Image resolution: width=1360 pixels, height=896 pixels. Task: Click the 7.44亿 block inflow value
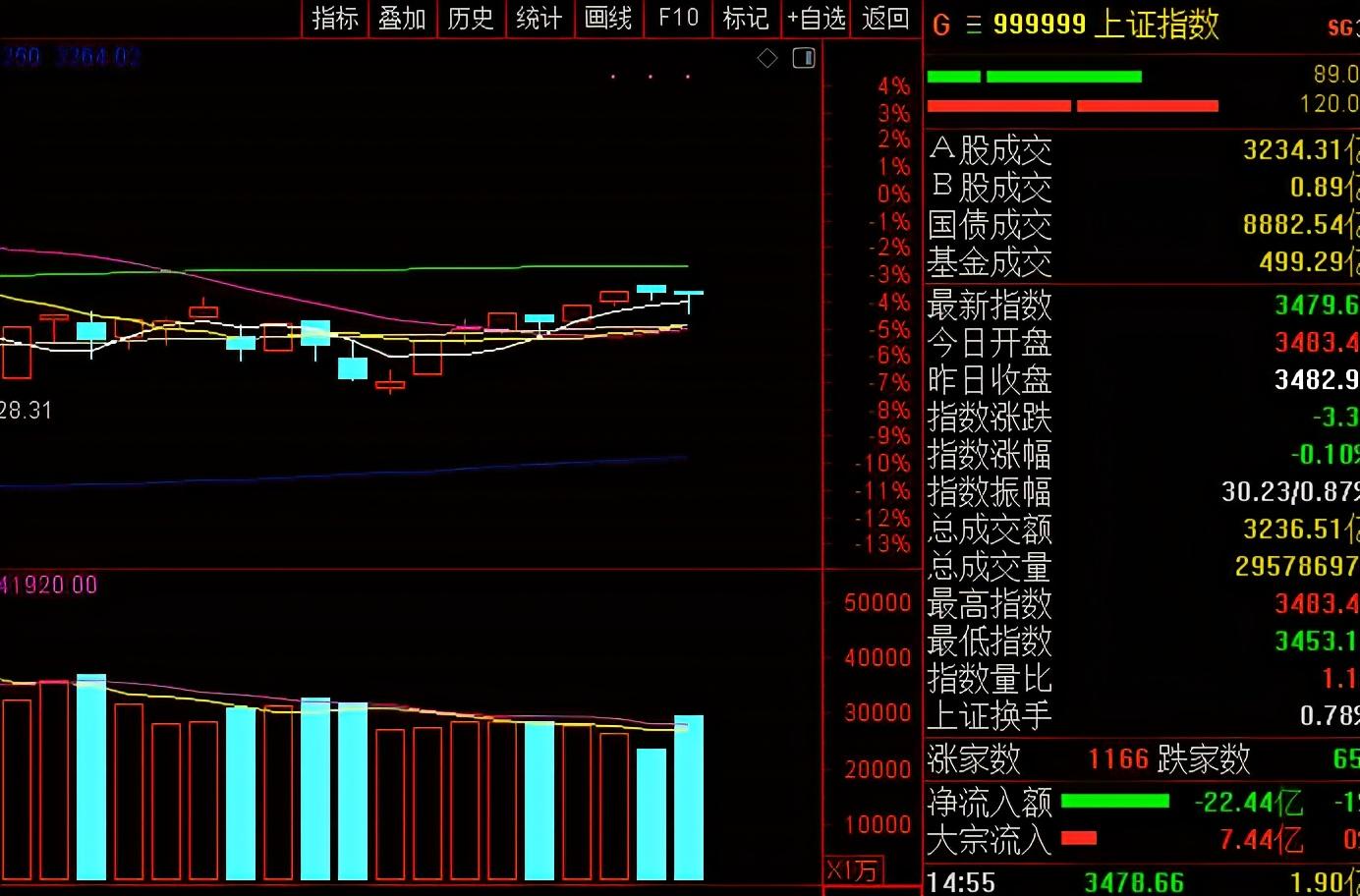coord(1262,840)
